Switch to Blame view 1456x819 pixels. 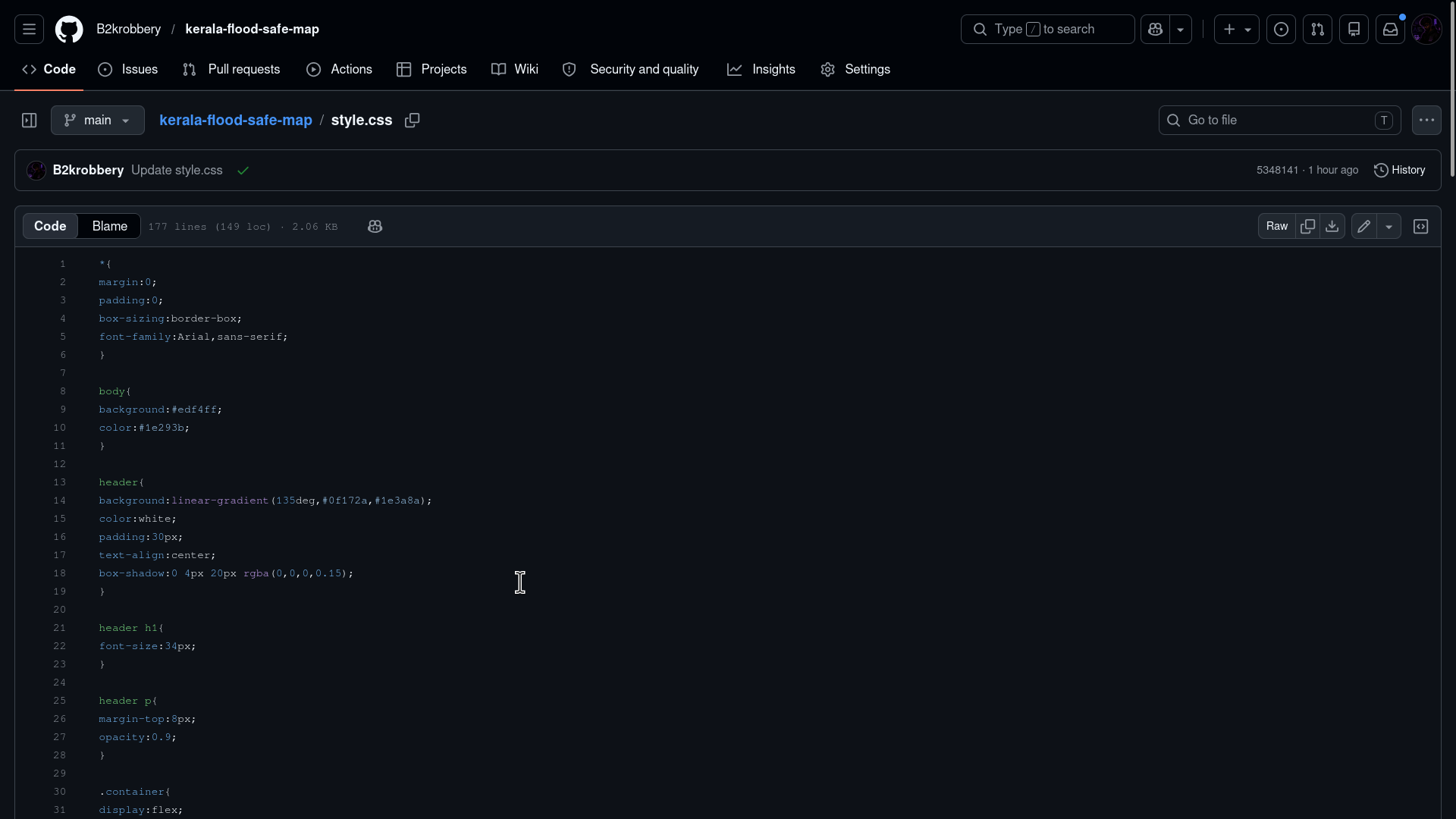click(x=109, y=226)
